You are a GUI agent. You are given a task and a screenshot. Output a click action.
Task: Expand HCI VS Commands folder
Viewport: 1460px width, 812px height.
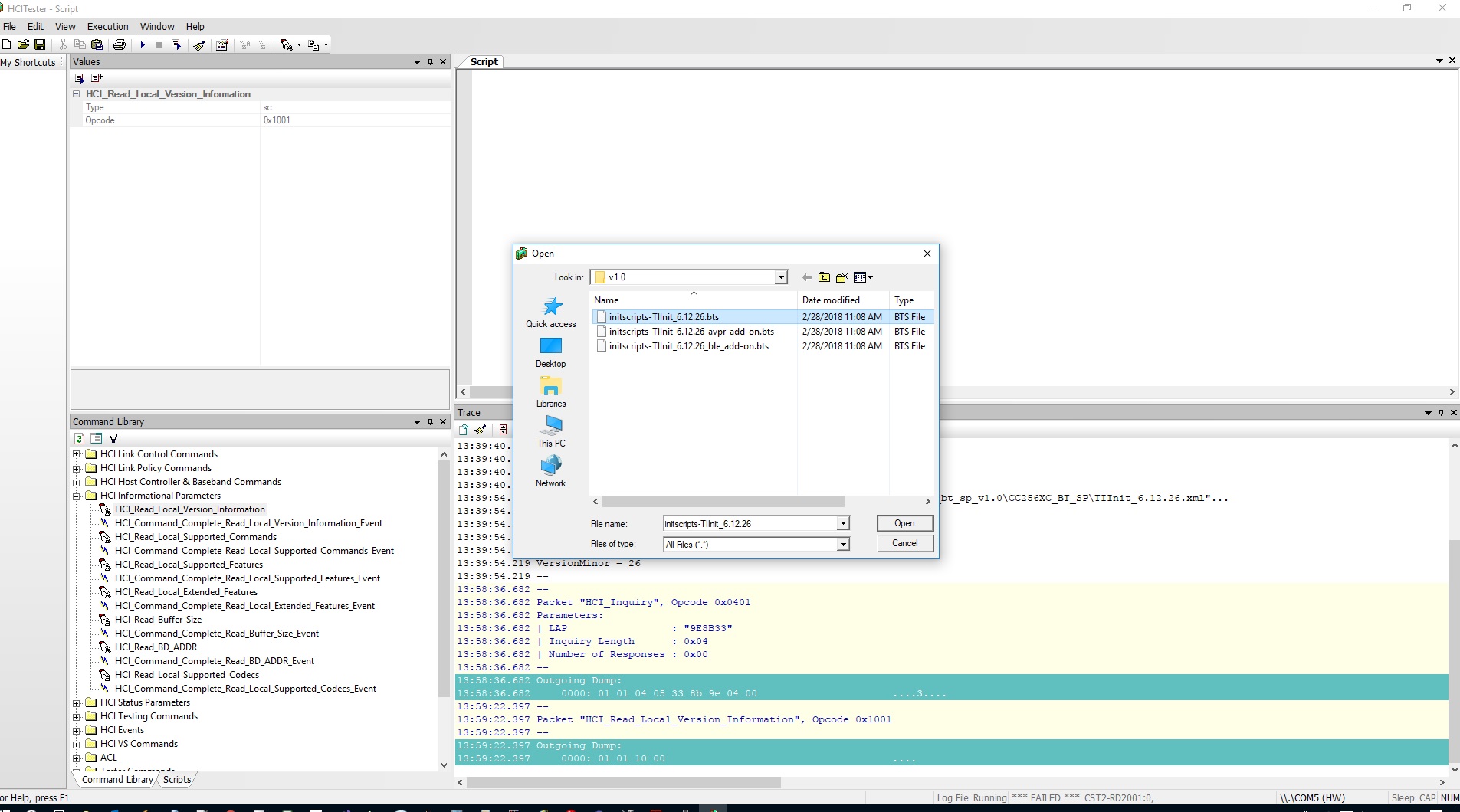[x=77, y=744]
